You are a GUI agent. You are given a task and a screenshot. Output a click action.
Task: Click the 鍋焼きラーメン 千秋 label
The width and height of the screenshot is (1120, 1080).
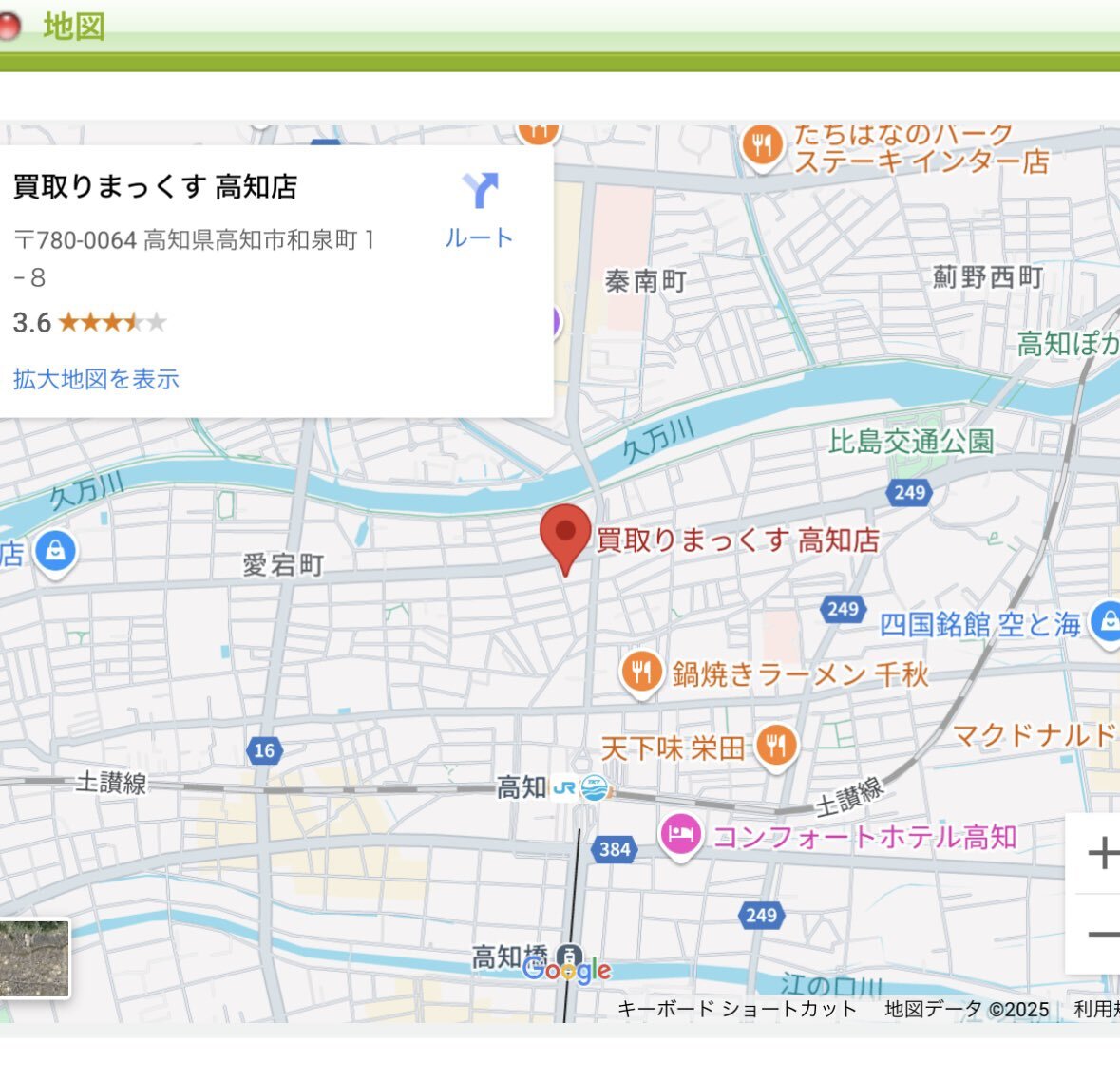click(801, 673)
